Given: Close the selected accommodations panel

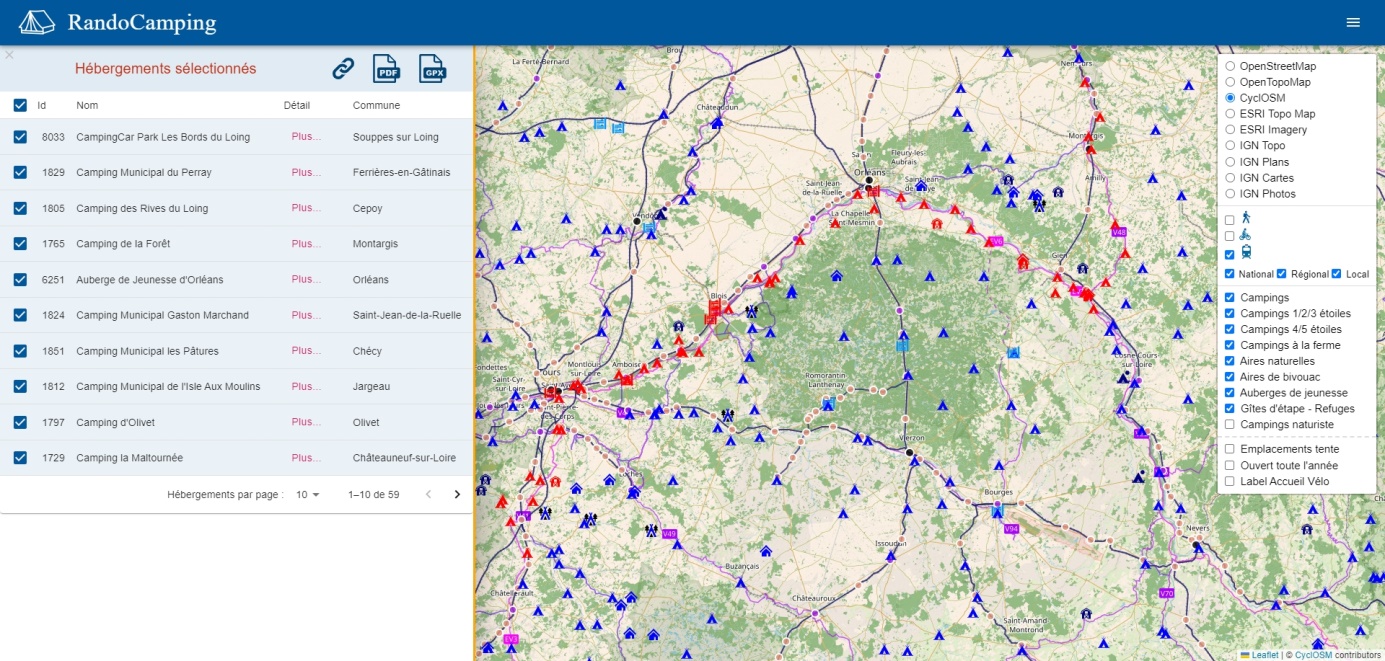Looking at the screenshot, I should tap(9, 55).
